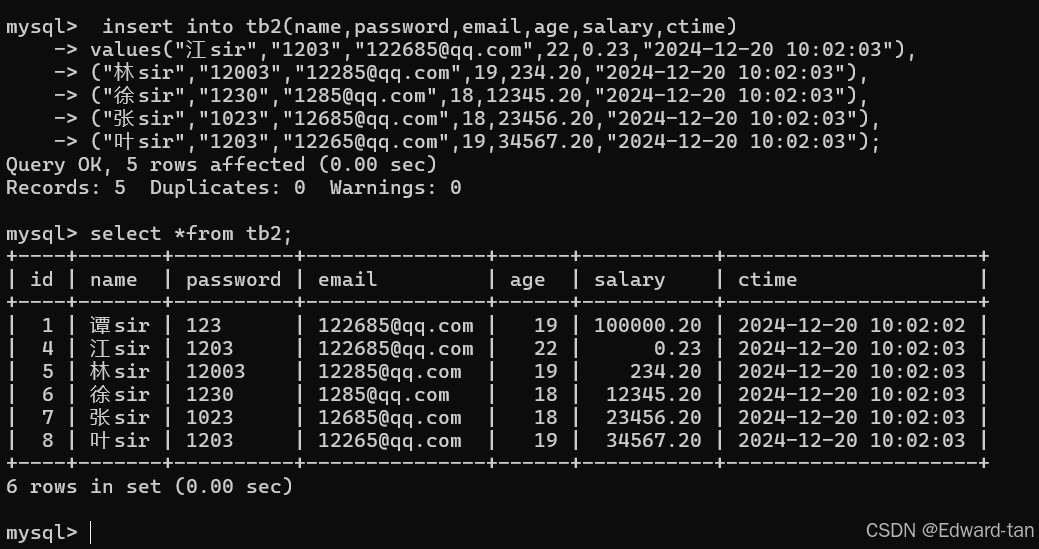
Task: Click the "ctime" column header in the table
Action: point(767,279)
